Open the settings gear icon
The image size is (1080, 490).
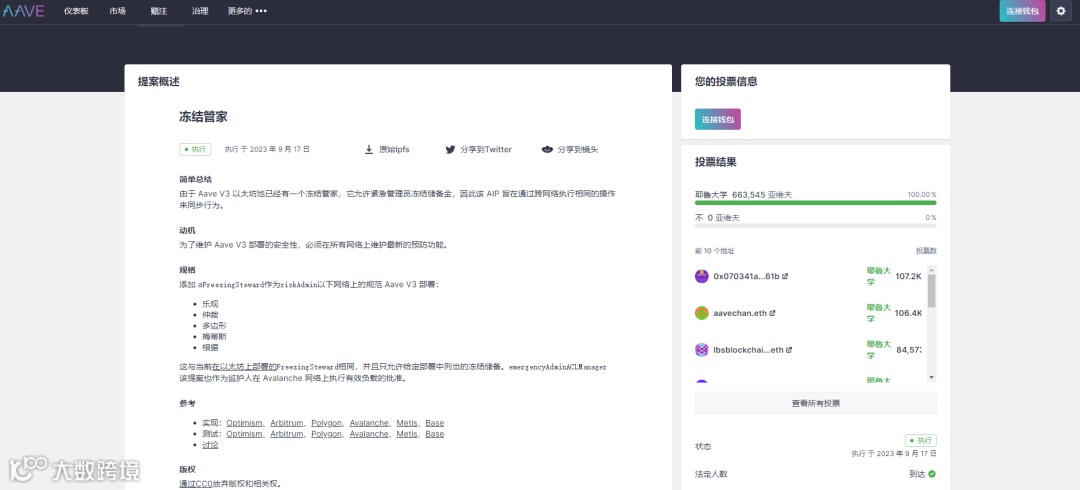pyautogui.click(x=1061, y=11)
